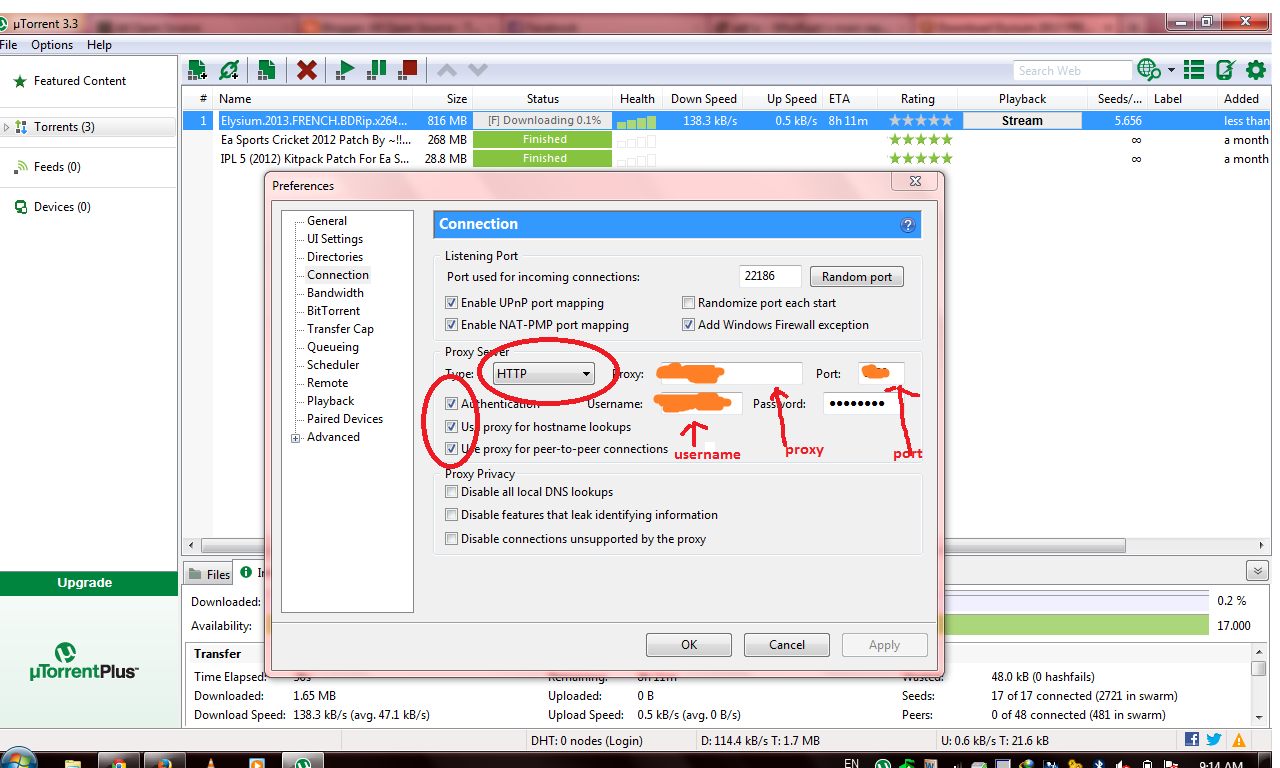Toggle the Authentication checkbox
The image size is (1280, 768).
[452, 404]
